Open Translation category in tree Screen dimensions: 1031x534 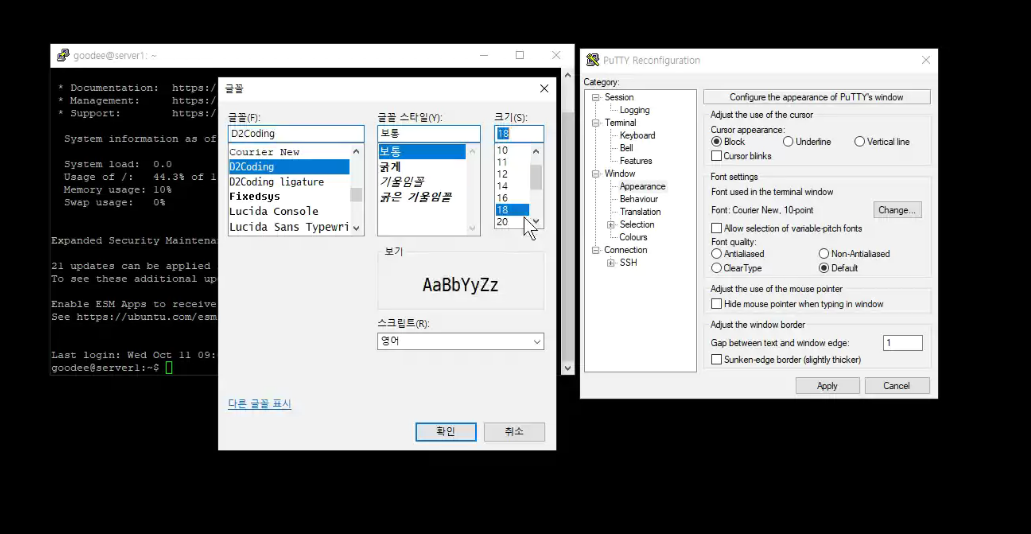[640, 212]
